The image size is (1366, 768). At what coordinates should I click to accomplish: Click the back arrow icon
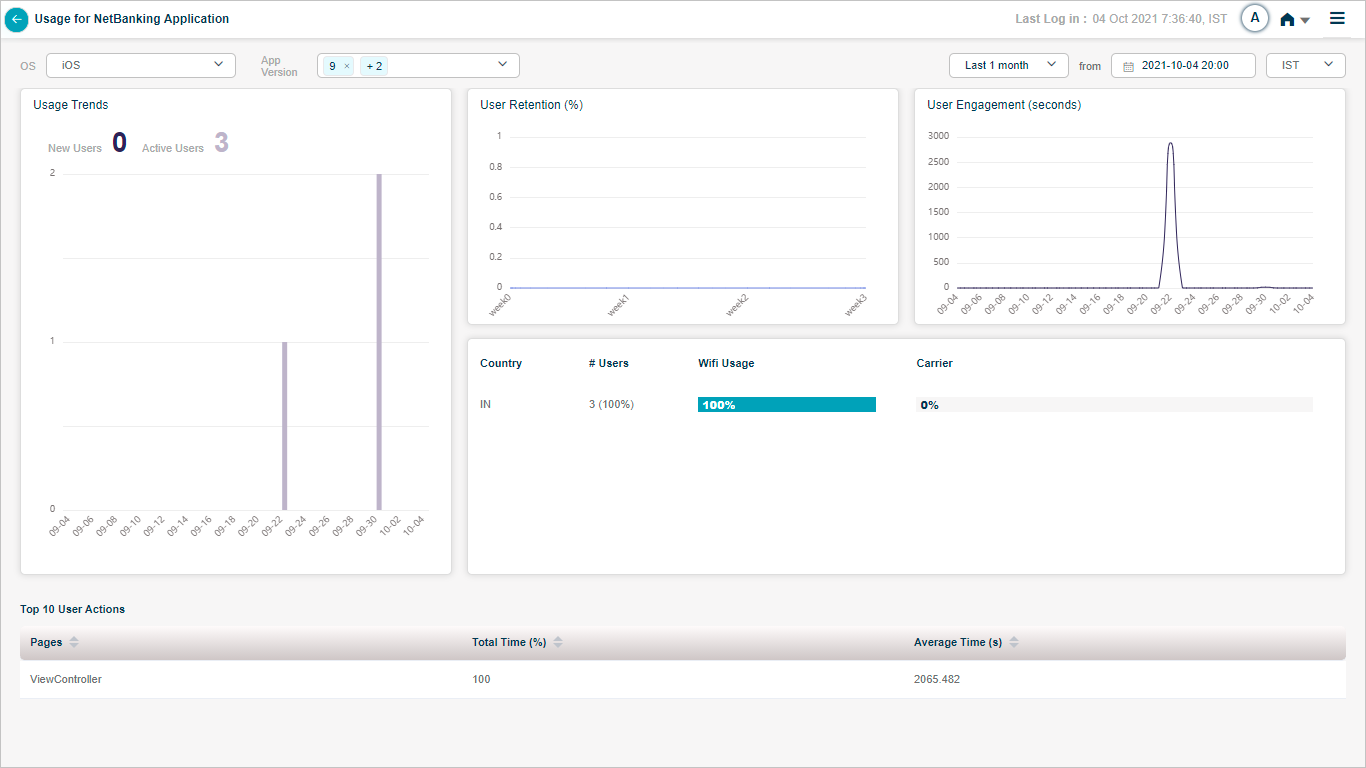coord(17,19)
